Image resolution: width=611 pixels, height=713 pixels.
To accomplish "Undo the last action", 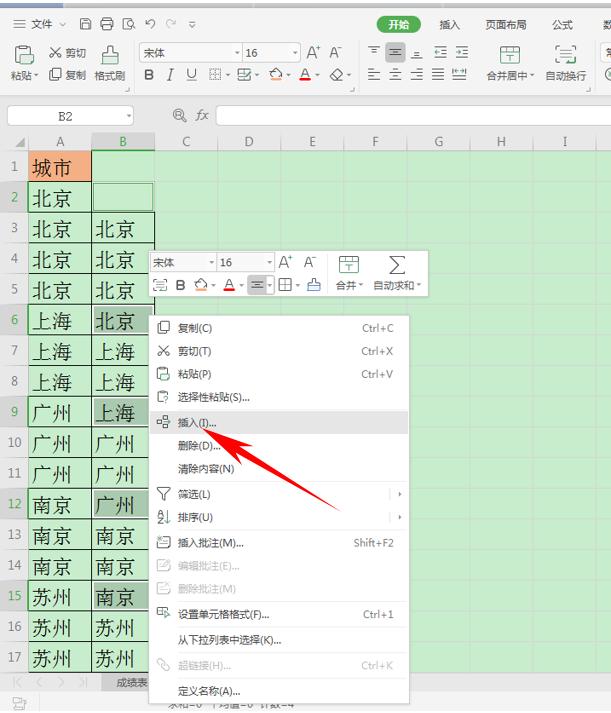I will pyautogui.click(x=150, y=24).
